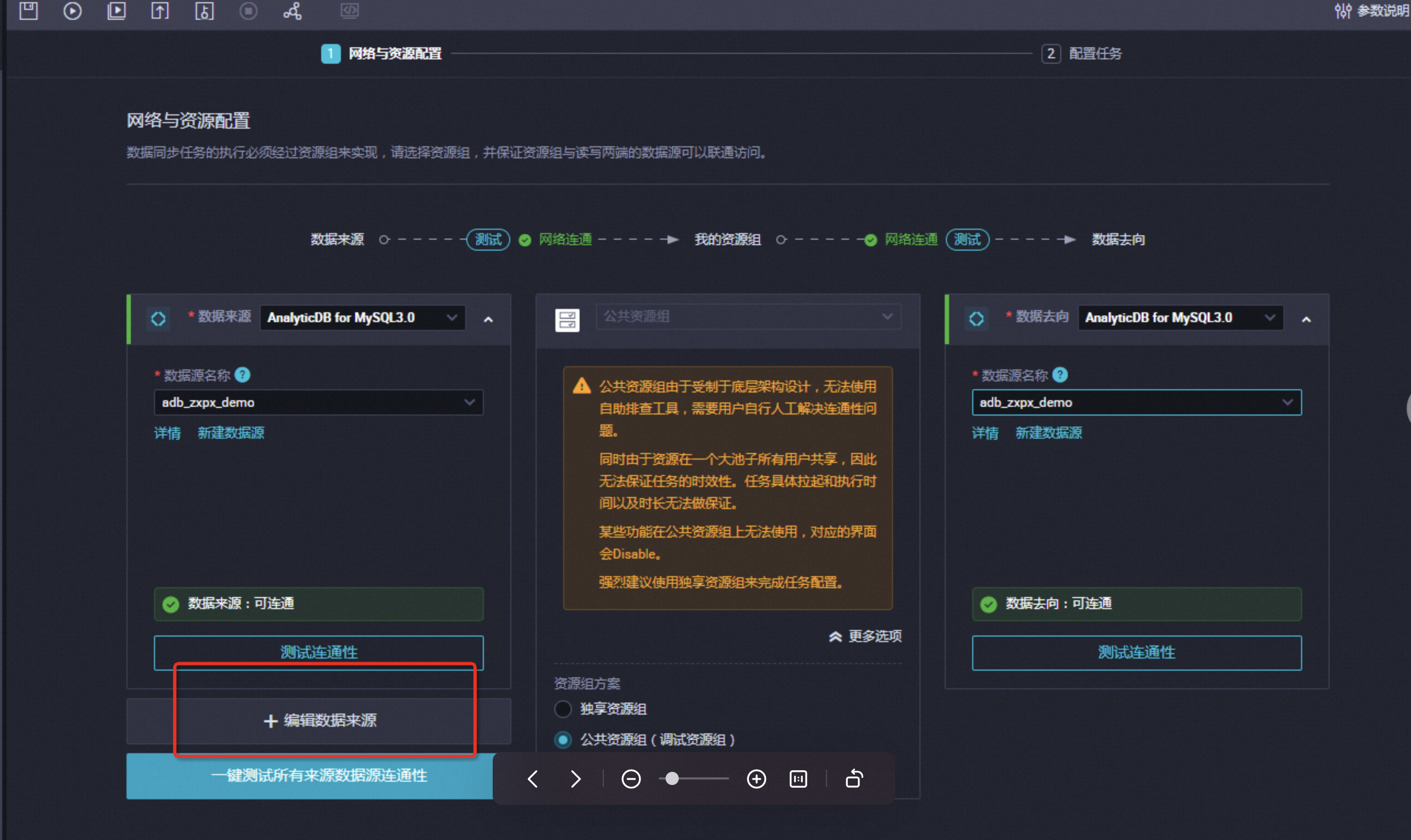The height and width of the screenshot is (840, 1411).
Task: Rotate image with rotate icon
Action: 854,779
